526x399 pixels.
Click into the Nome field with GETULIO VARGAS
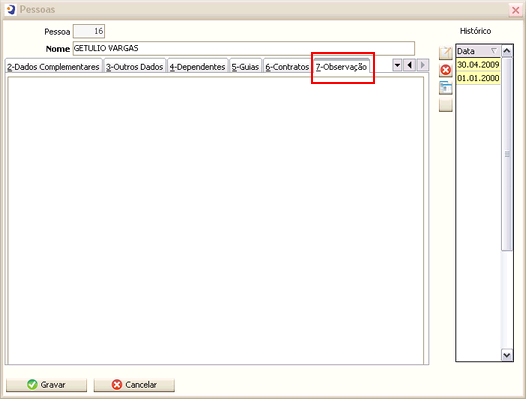point(244,48)
